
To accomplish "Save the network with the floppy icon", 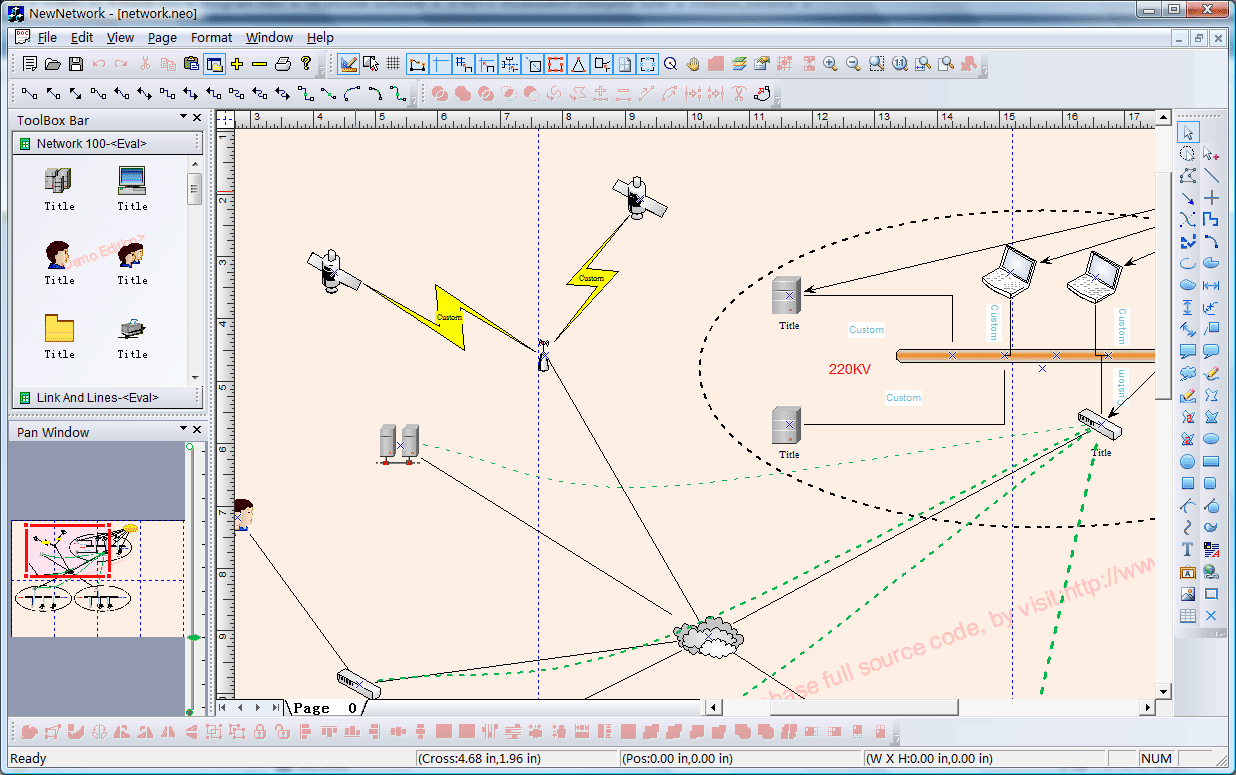I will tap(76, 64).
